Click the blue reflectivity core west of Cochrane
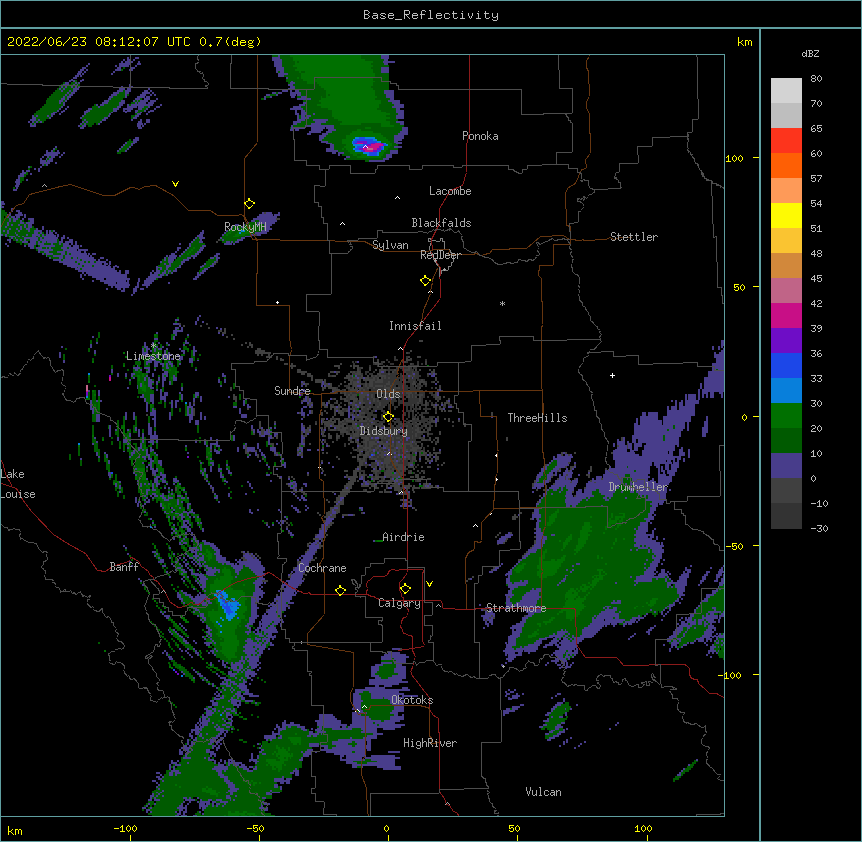 point(226,605)
